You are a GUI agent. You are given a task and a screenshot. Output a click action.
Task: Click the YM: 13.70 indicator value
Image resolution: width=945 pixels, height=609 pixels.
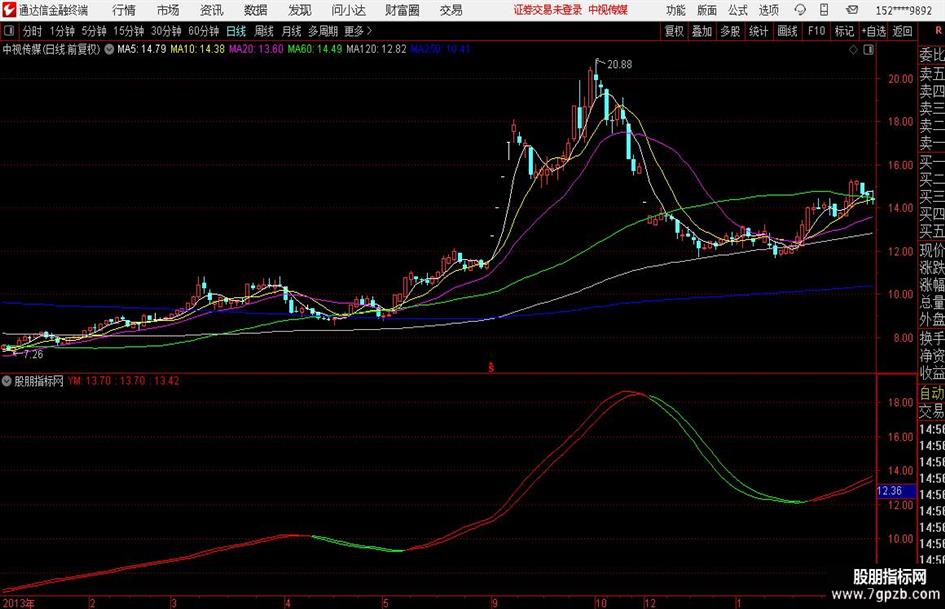tap(90, 381)
